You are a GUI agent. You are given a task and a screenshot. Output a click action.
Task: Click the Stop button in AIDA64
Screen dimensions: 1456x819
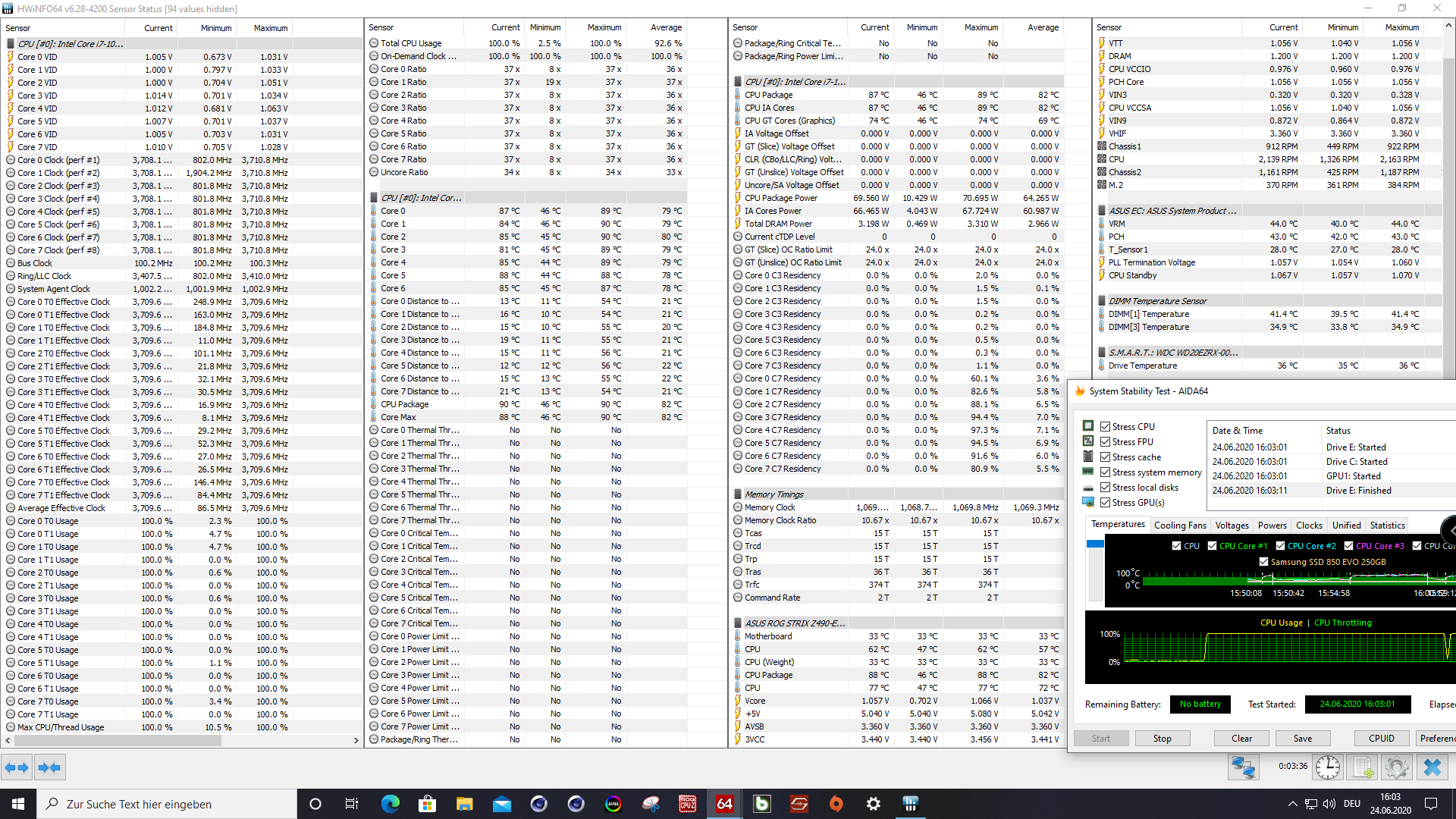click(1163, 739)
